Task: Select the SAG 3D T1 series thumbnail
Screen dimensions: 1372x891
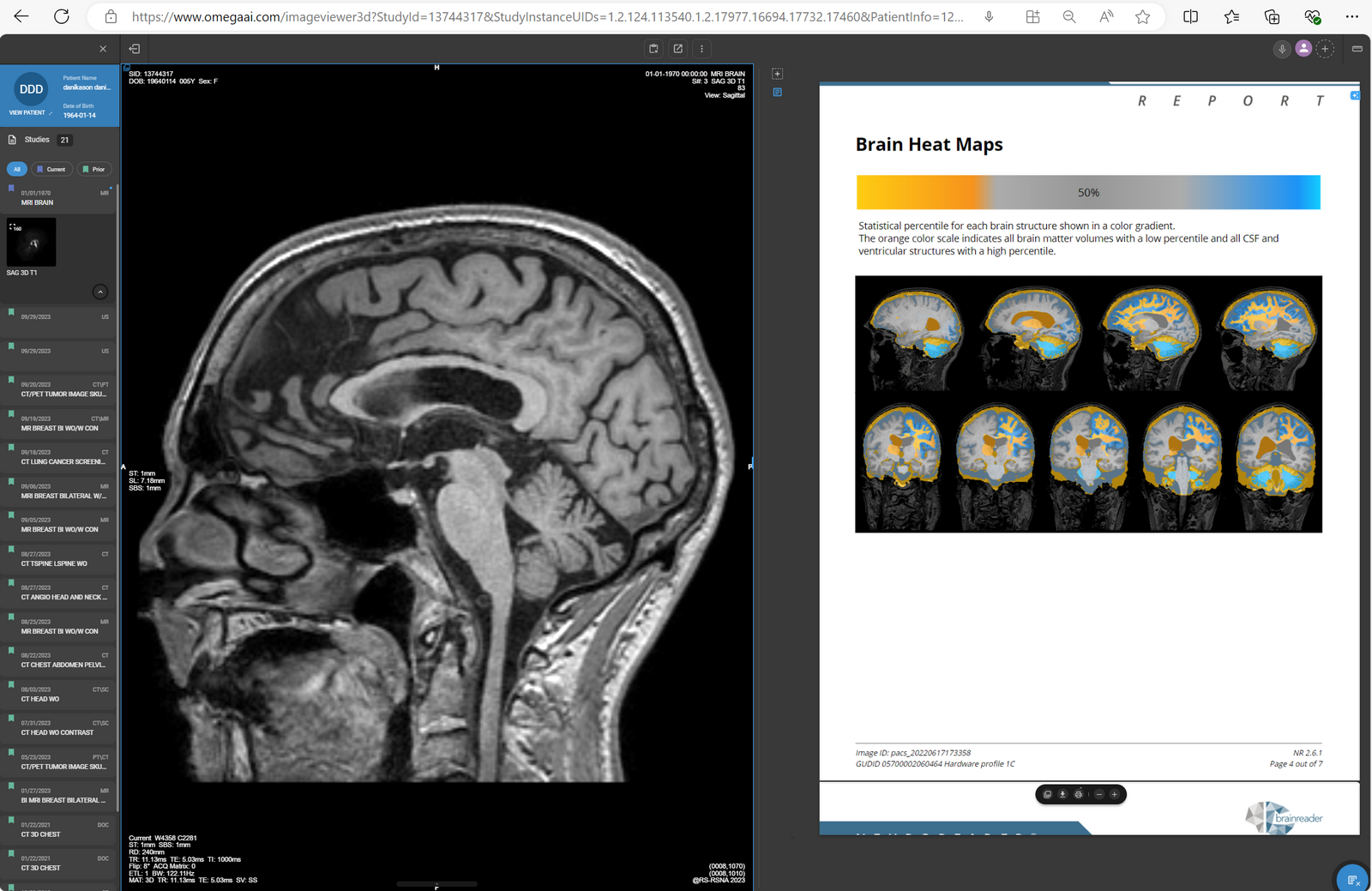Action: click(x=32, y=243)
